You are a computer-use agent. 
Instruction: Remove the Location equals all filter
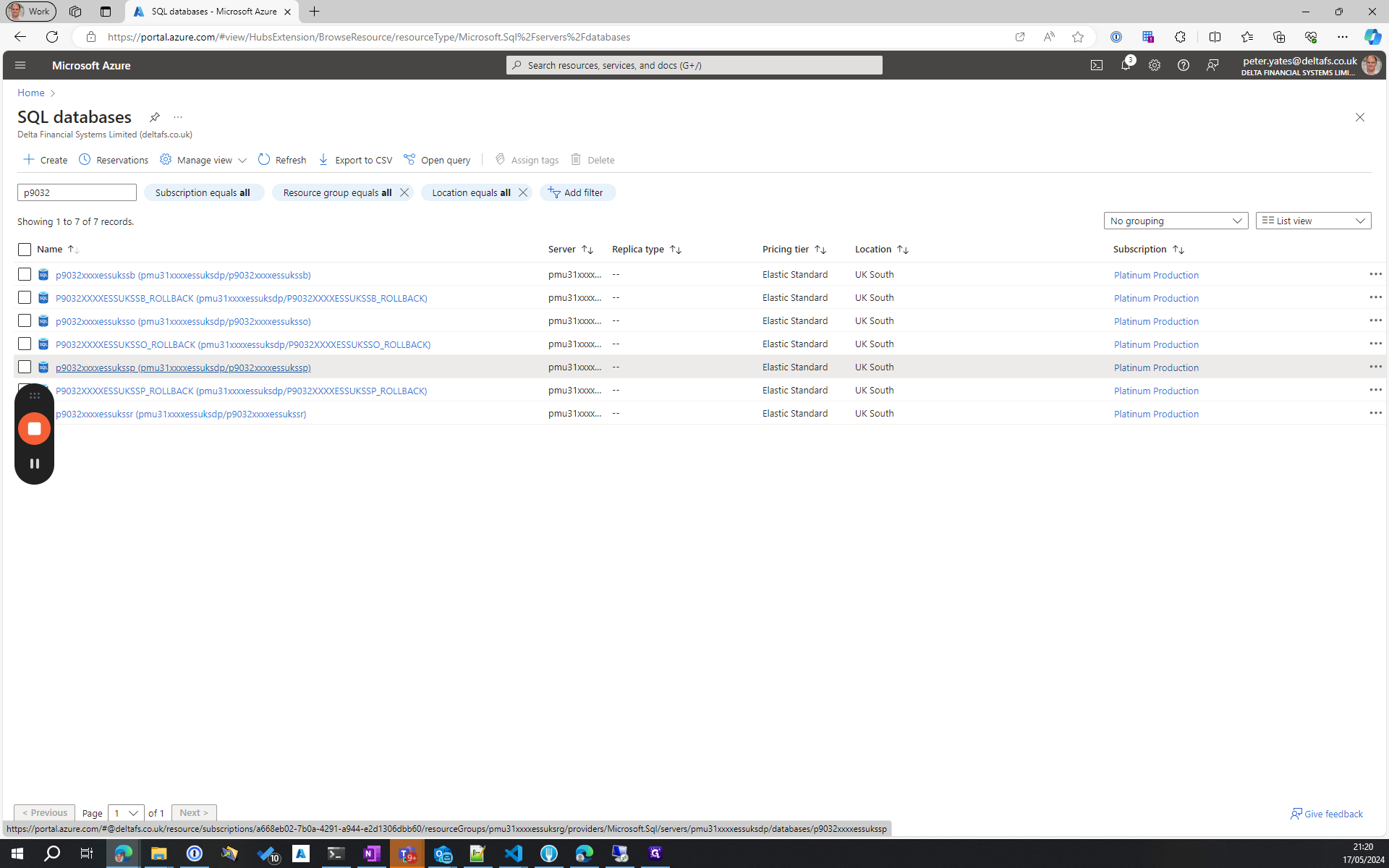point(523,192)
